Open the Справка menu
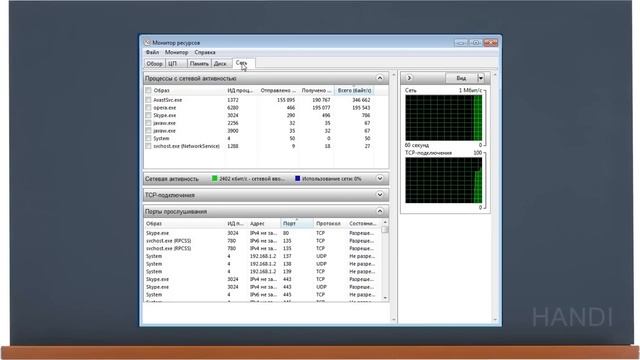The image size is (640, 360). 205,52
